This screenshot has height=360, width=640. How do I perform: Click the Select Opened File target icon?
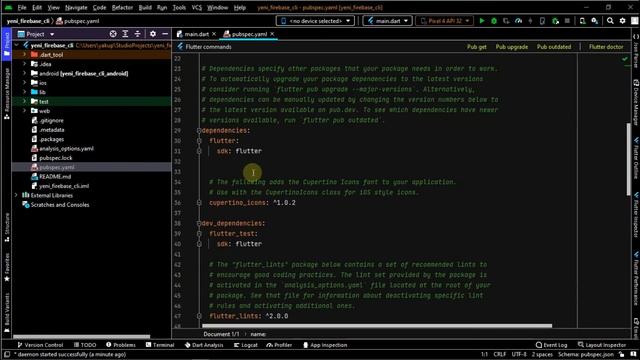[113, 34]
